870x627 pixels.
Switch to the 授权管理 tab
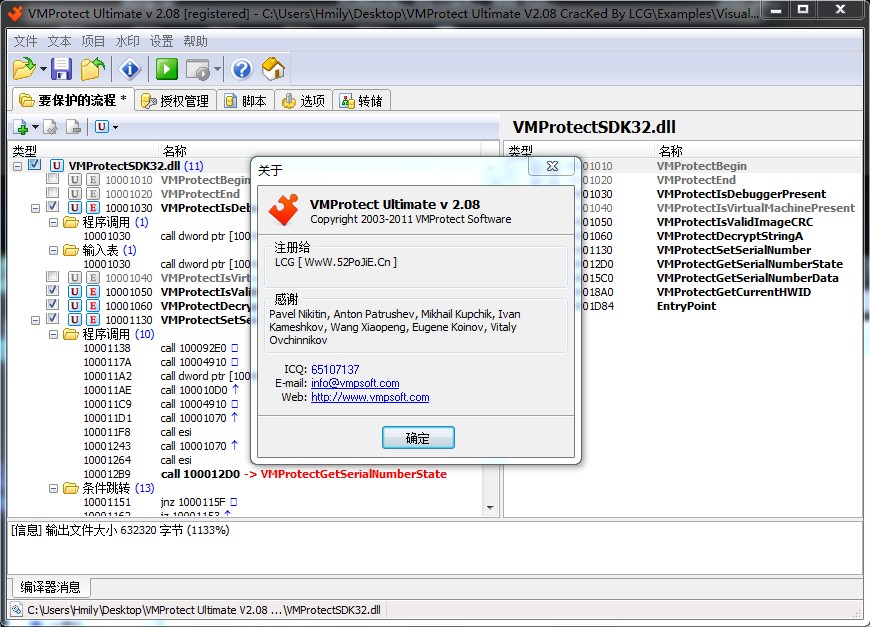click(x=175, y=100)
